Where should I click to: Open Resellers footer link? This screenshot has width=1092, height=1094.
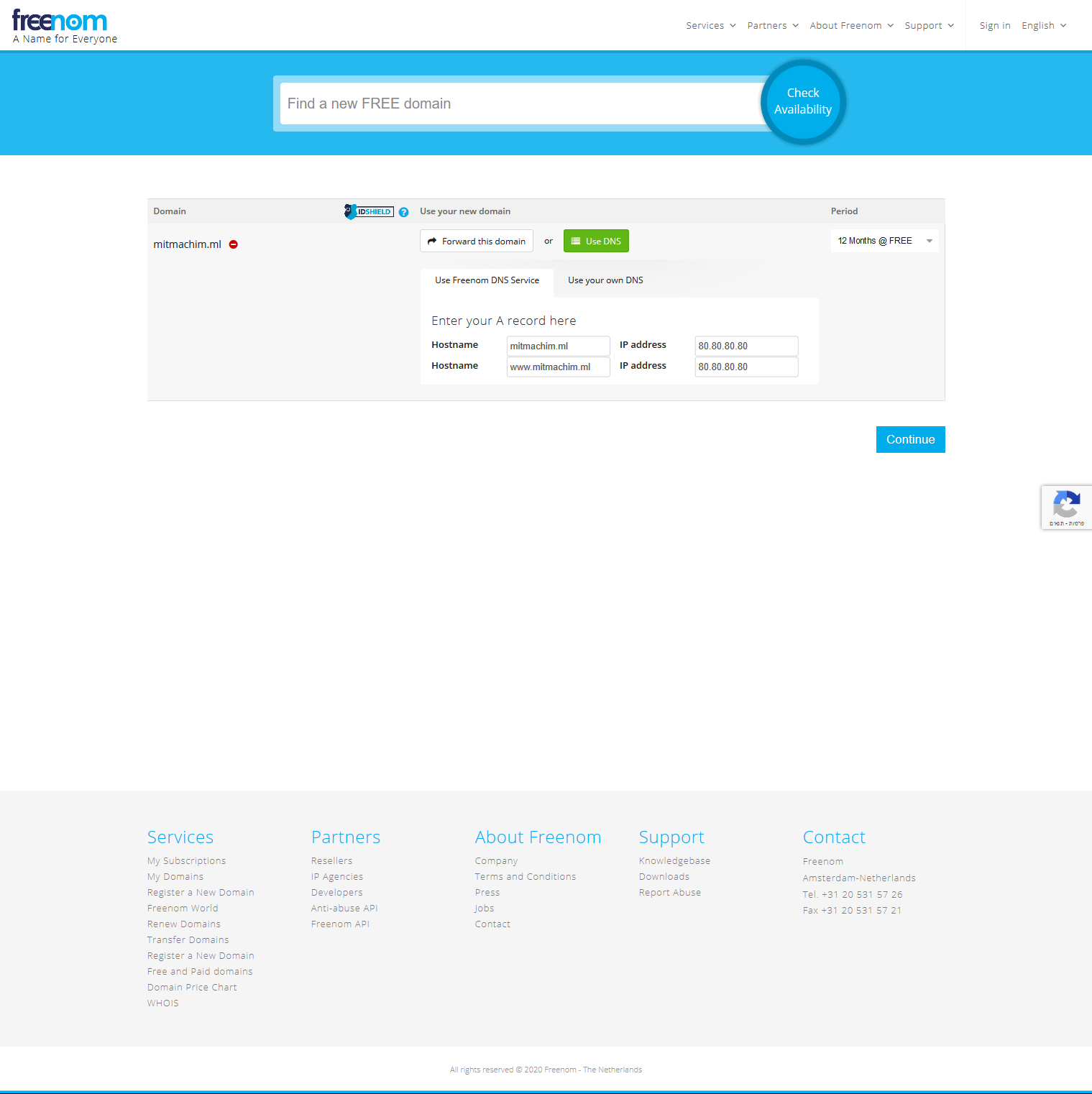[331, 860]
